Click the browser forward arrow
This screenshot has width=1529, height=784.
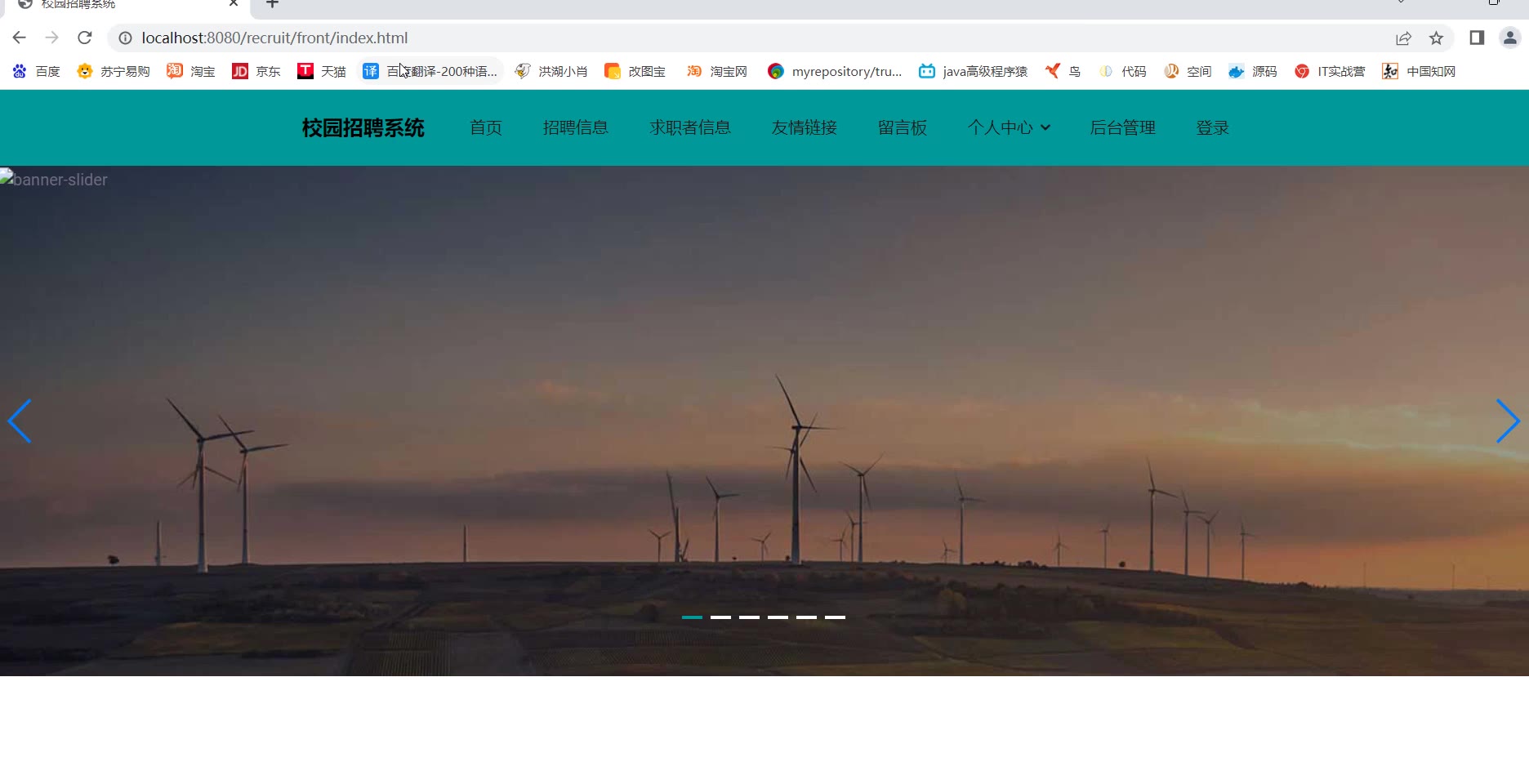click(52, 38)
